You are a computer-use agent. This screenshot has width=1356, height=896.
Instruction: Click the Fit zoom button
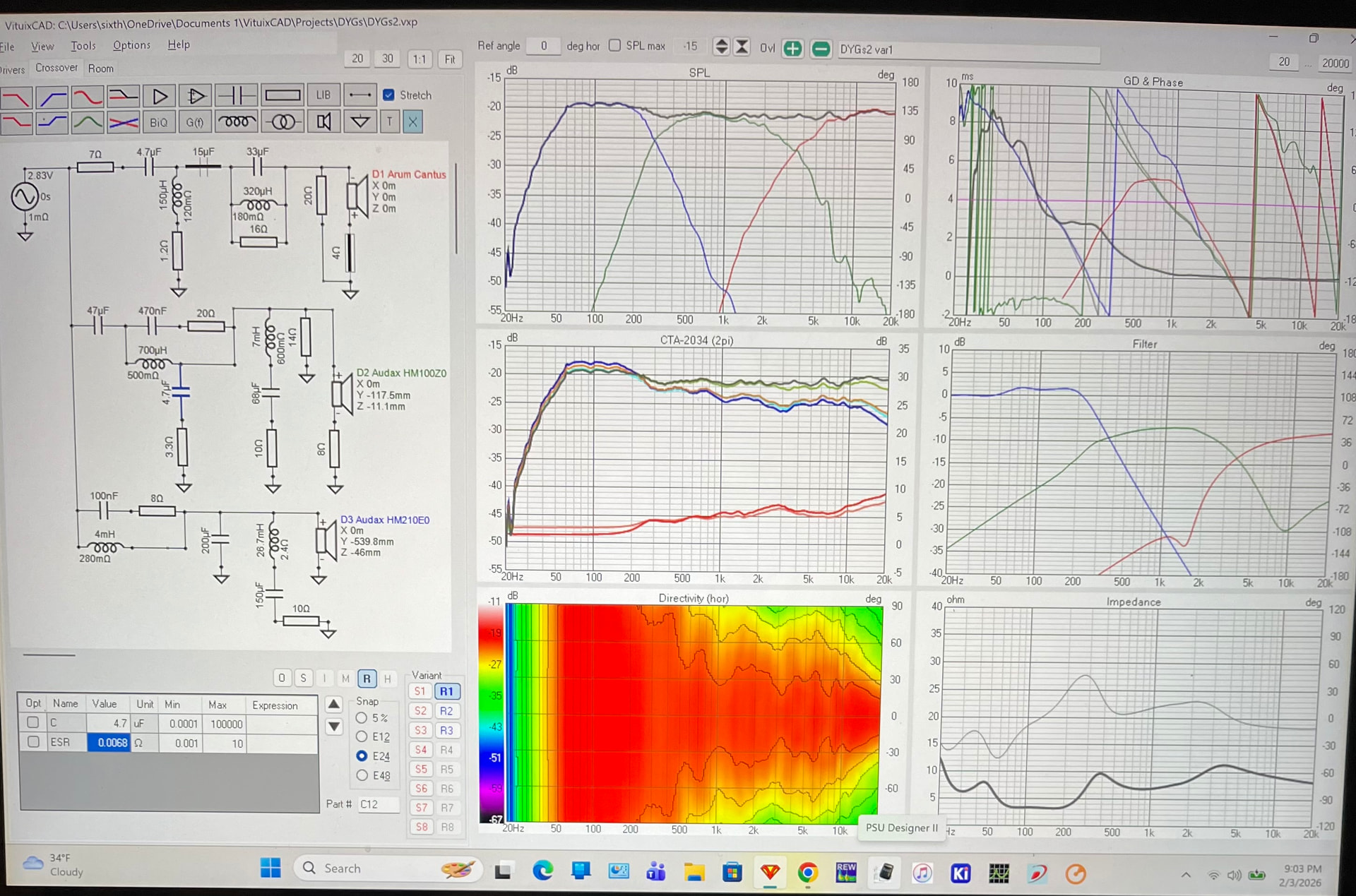pos(450,59)
